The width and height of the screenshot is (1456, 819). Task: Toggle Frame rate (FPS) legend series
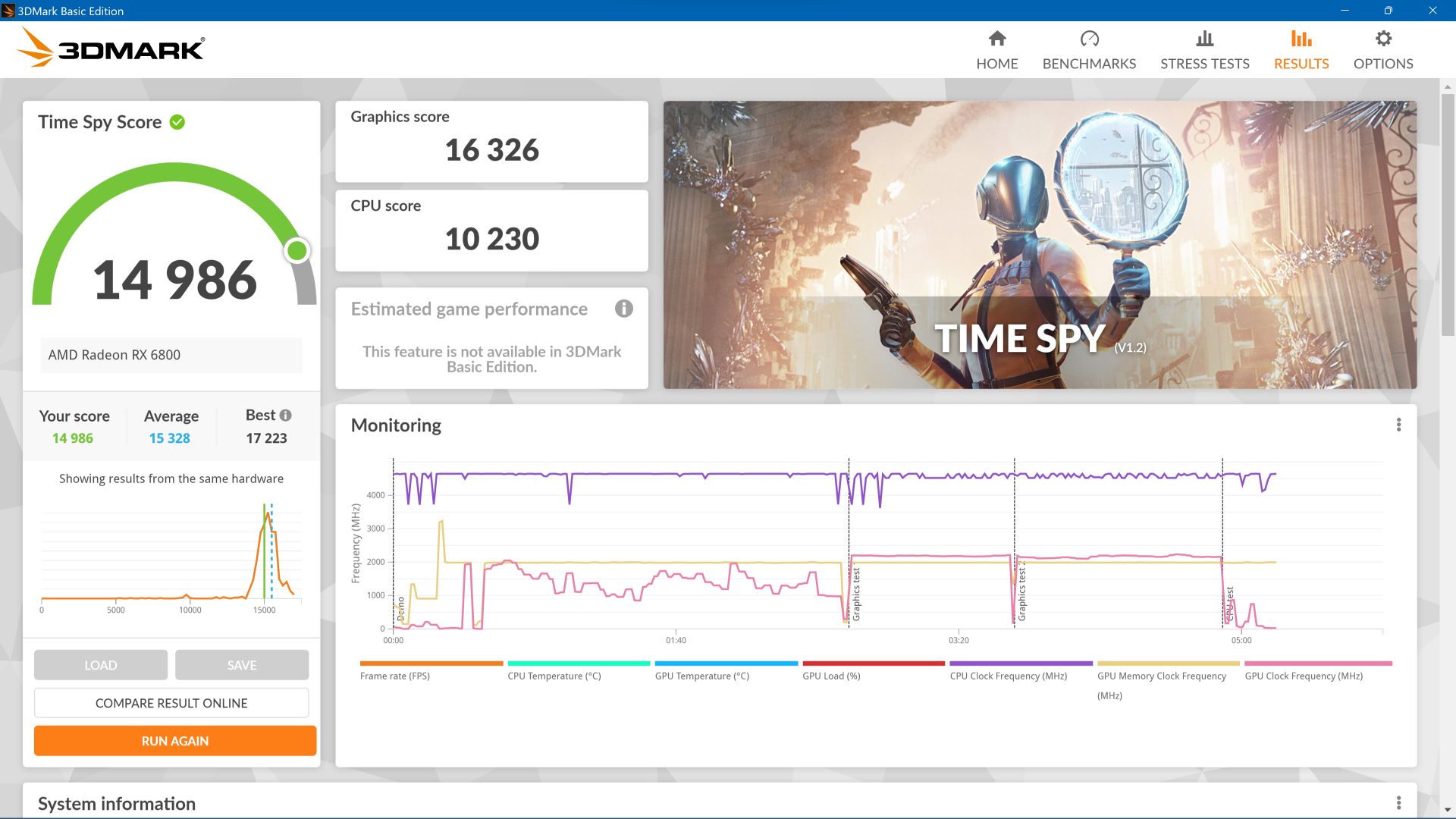pos(394,676)
